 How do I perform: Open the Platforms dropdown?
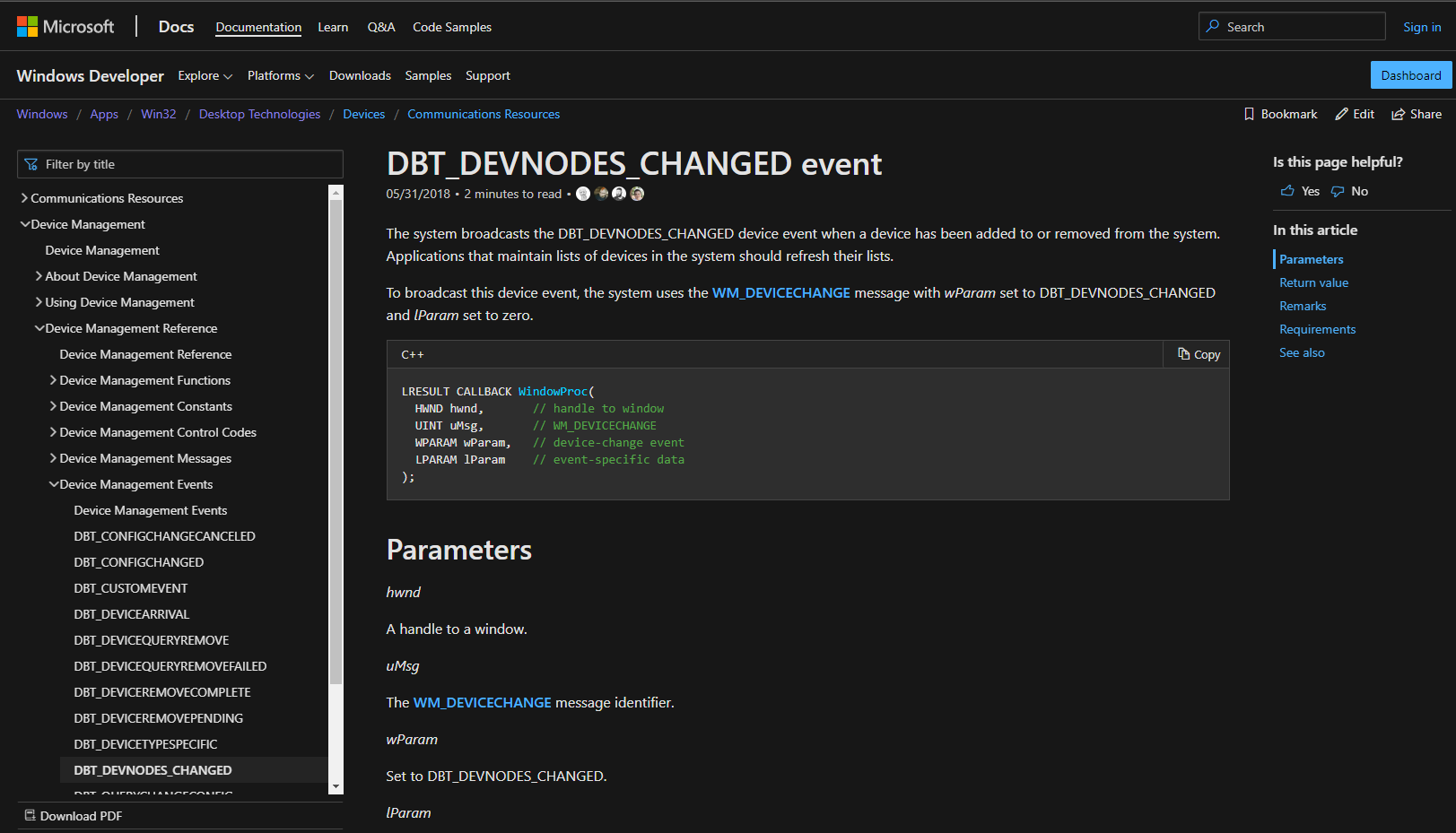(x=280, y=75)
